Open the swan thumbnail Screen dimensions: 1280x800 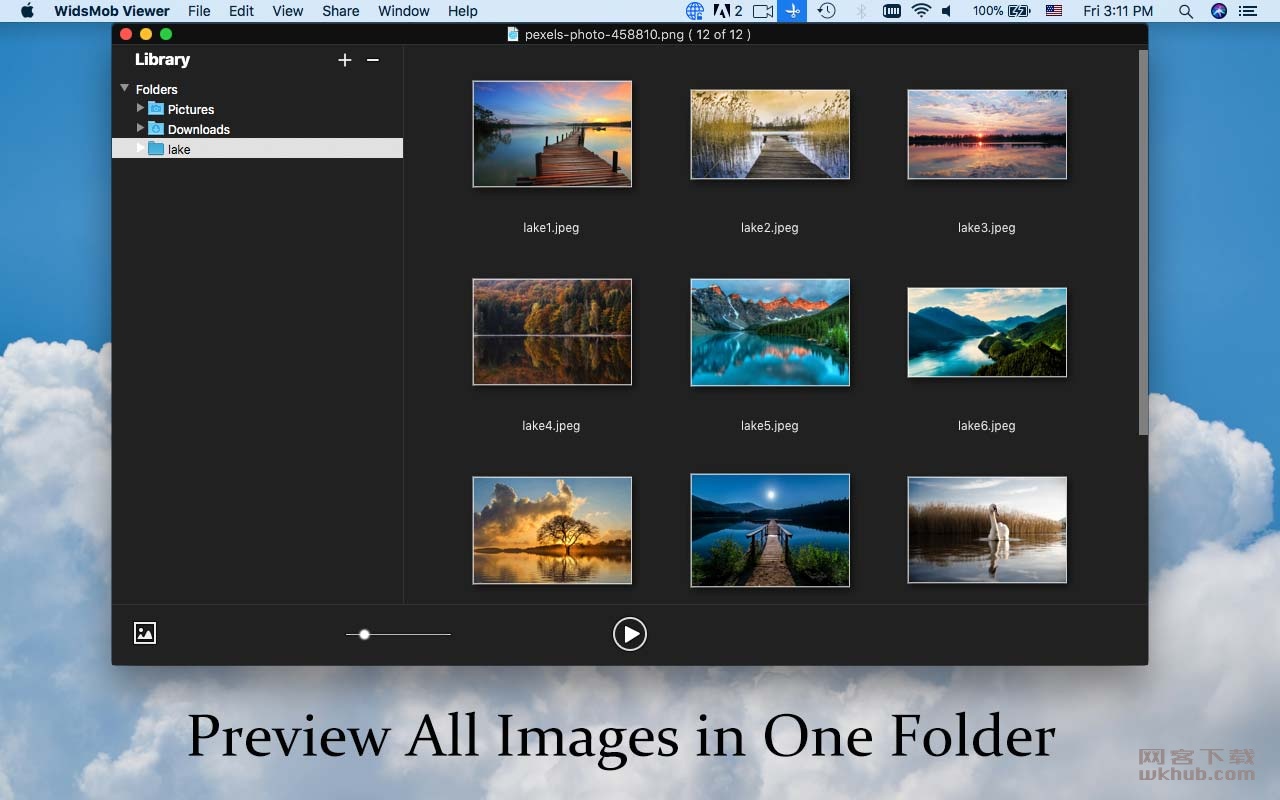[987, 530]
